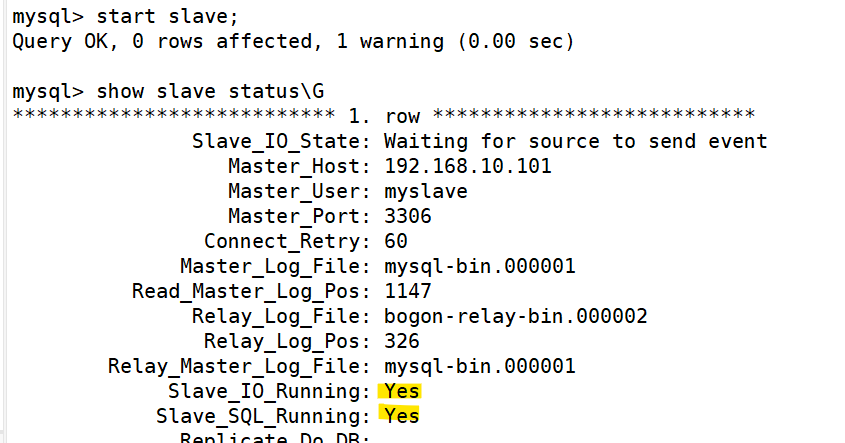
Task: Click the Master_Host value 192.168.10.101
Action: click(x=468, y=166)
